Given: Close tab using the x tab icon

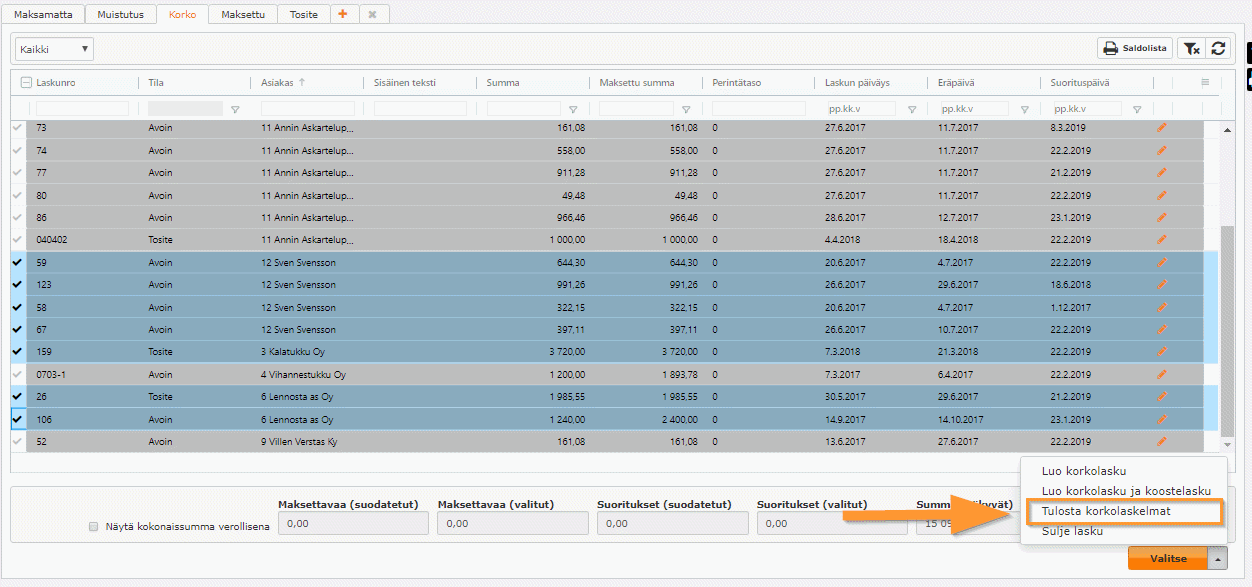Looking at the screenshot, I should [x=373, y=14].
